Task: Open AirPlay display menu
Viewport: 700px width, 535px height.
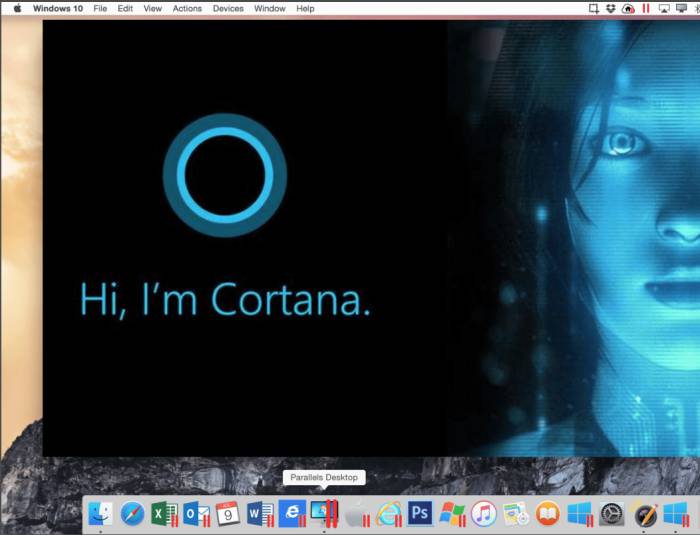Action: click(664, 8)
